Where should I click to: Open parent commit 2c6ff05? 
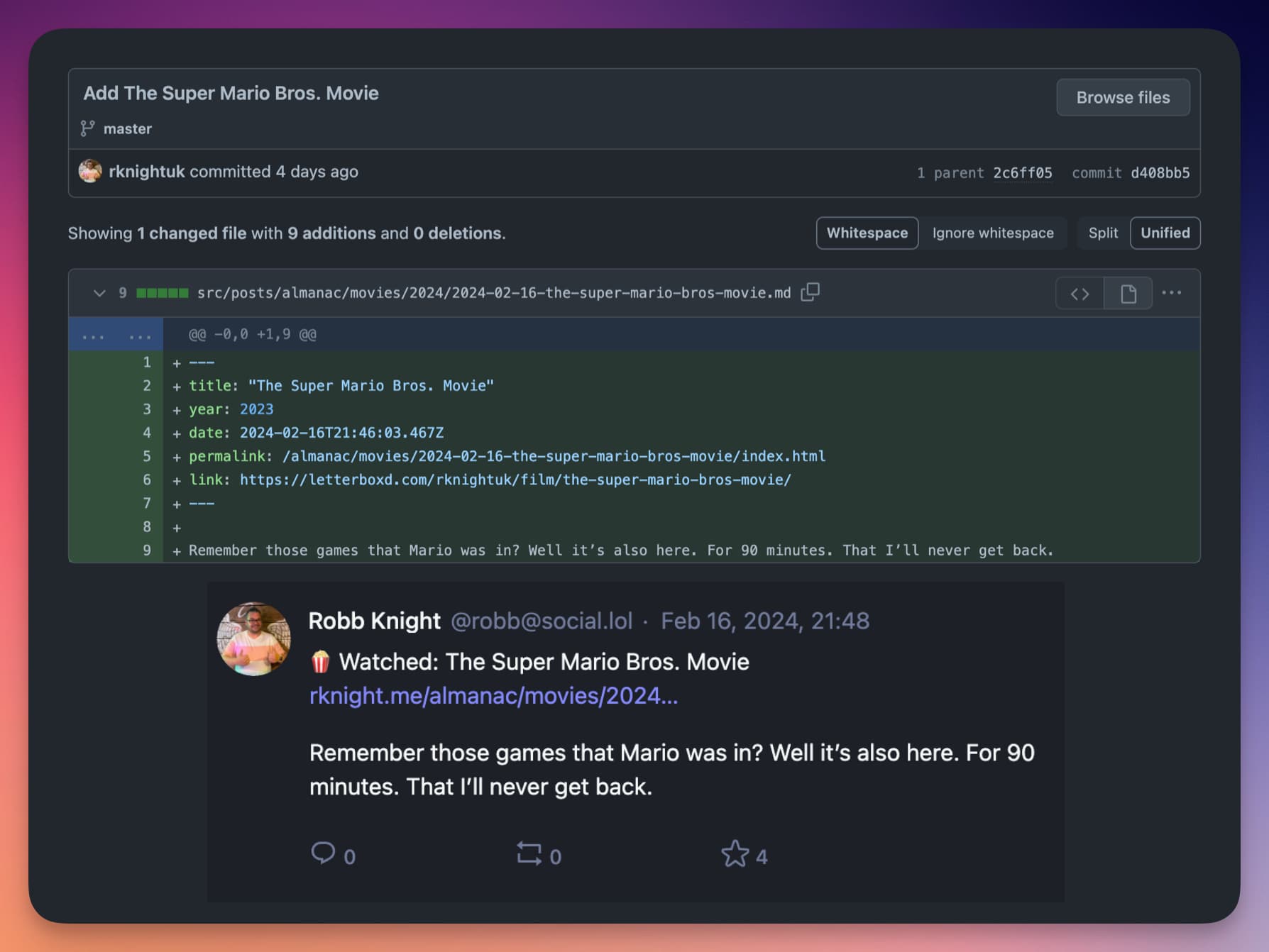[x=1022, y=173]
